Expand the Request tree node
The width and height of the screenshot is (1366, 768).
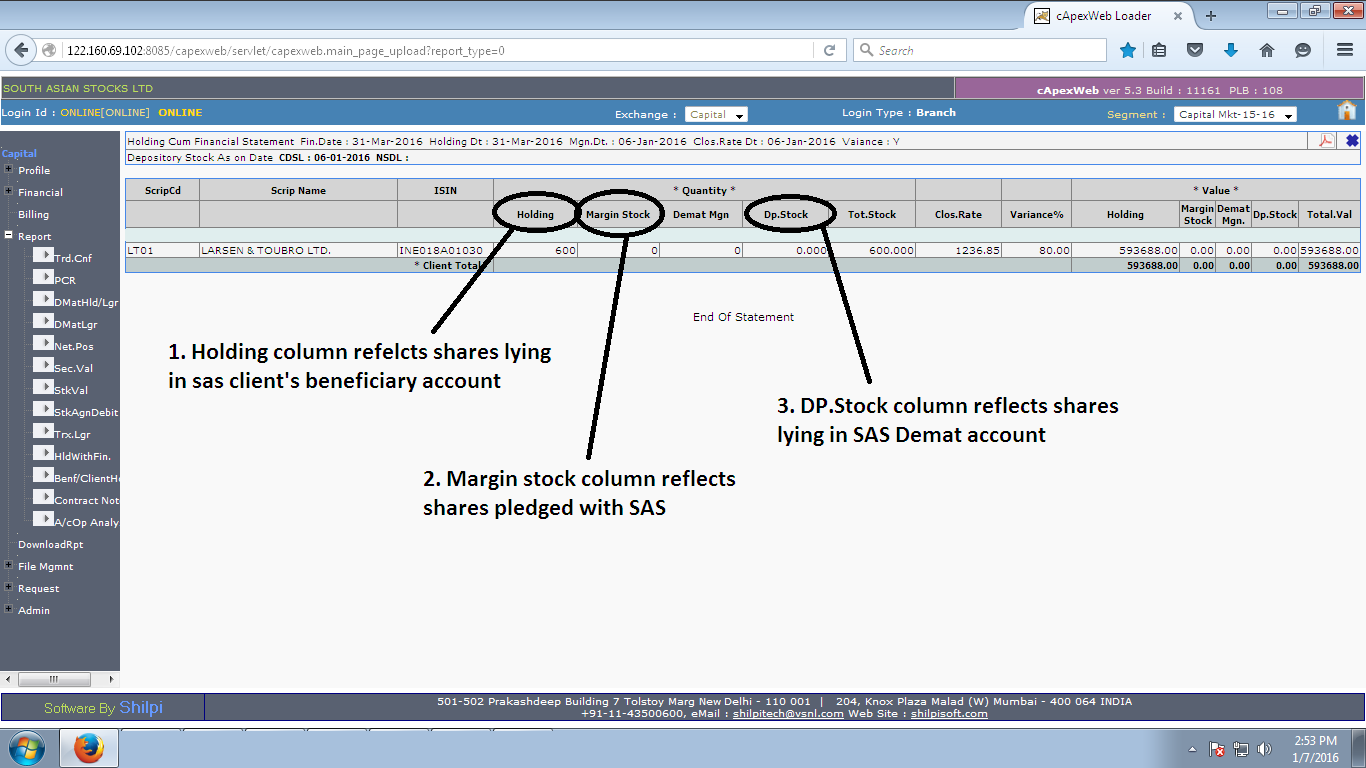9,587
